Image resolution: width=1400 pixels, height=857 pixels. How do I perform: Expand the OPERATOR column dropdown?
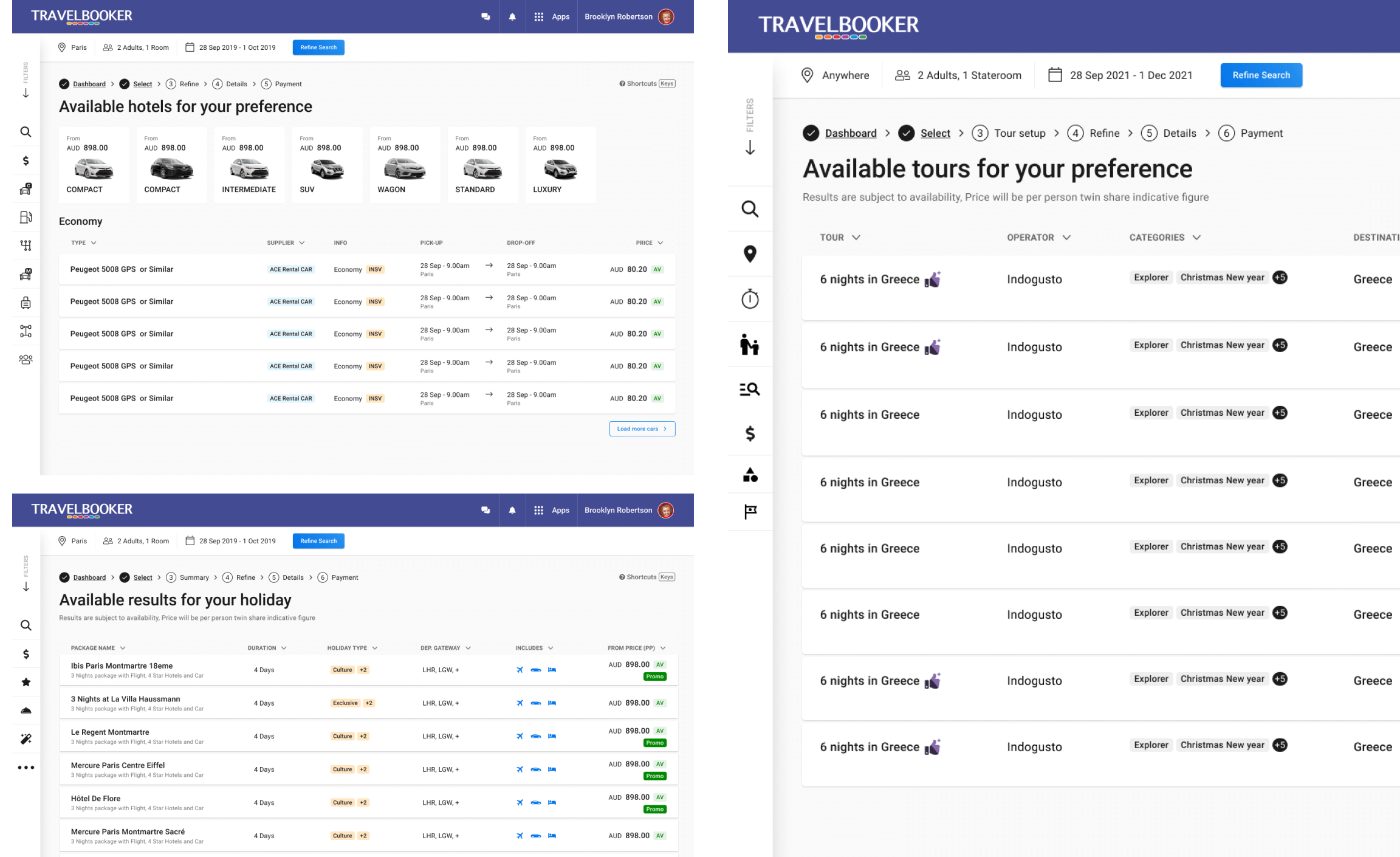coord(1066,238)
